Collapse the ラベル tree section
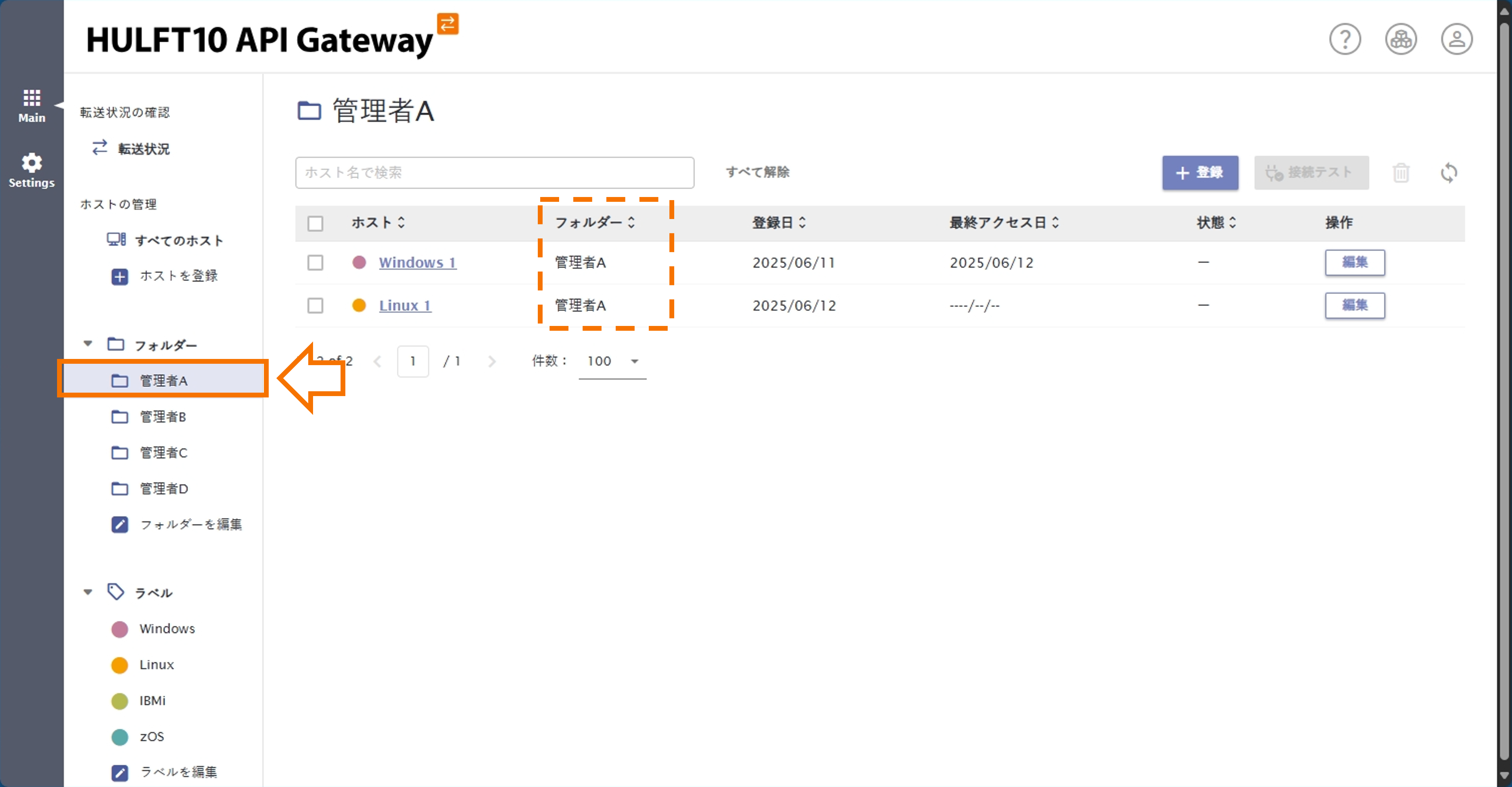Screen dimensions: 1512x787 pyautogui.click(x=88, y=591)
